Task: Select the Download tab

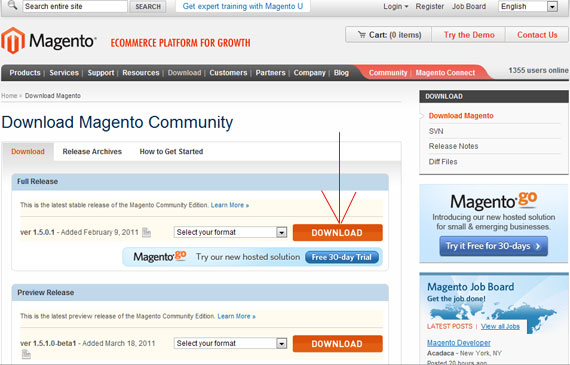Action: point(28,152)
